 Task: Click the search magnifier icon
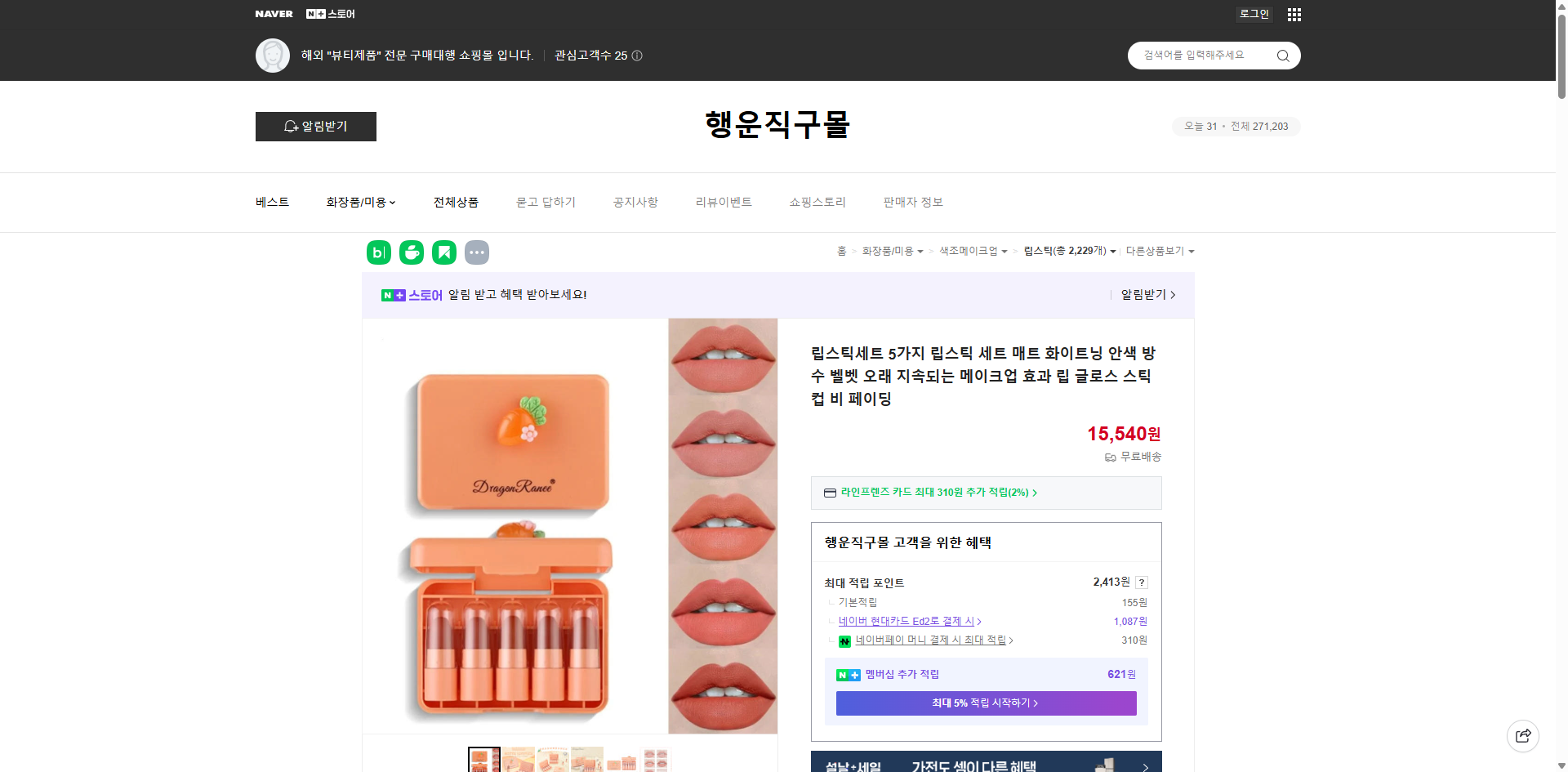pyautogui.click(x=1282, y=56)
